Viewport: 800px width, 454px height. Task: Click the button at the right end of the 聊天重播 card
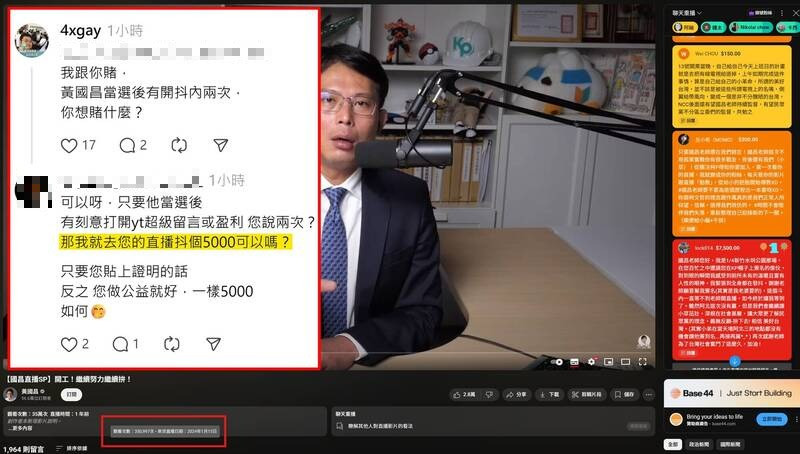pos(638,425)
